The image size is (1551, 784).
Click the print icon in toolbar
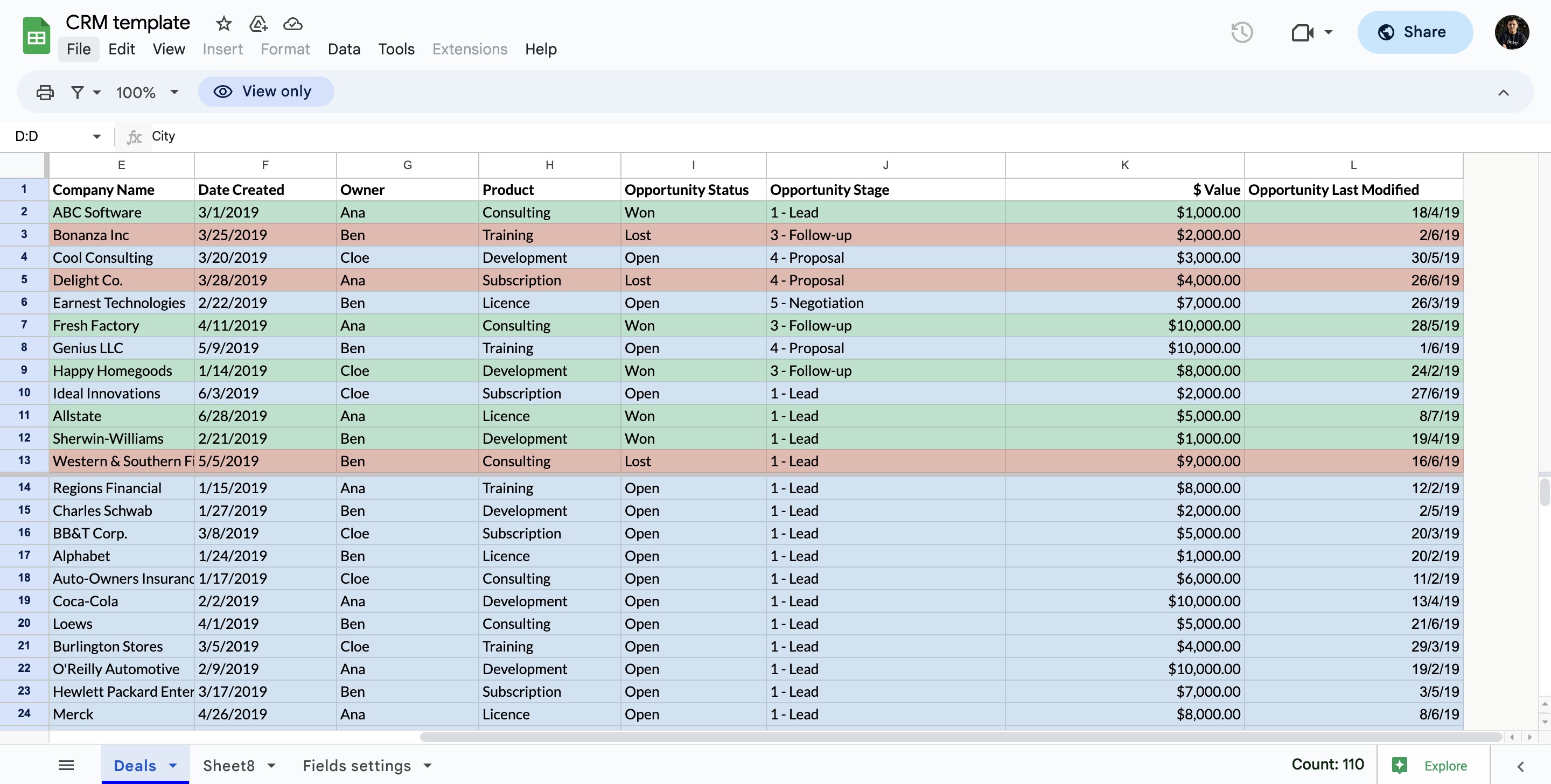[x=45, y=92]
